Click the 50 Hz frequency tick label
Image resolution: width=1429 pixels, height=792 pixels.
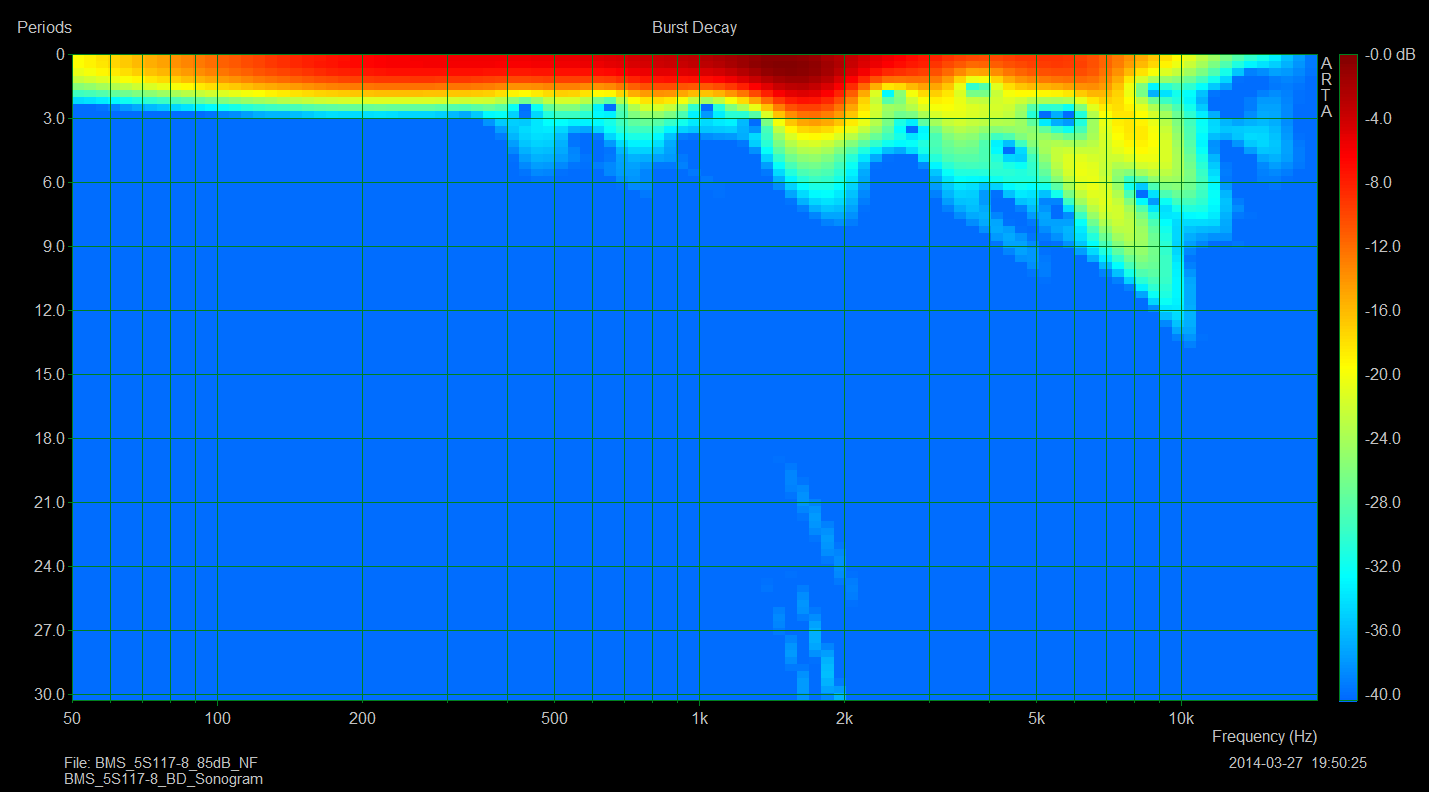click(73, 718)
